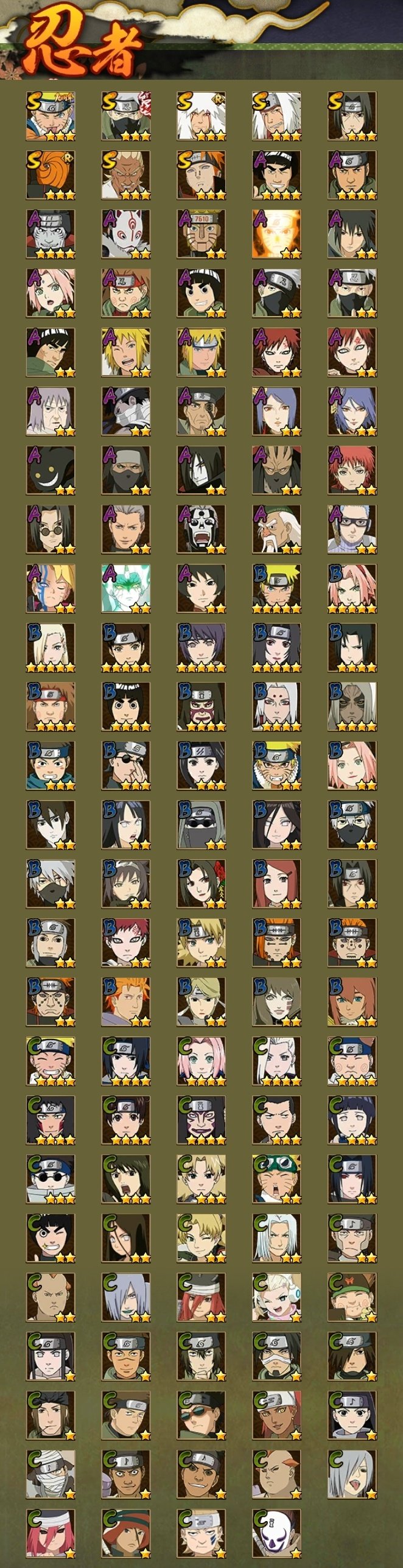This screenshot has height=1568, width=403.
Task: Choose the A-rank ANBU fox mask ninja
Action: tap(126, 234)
